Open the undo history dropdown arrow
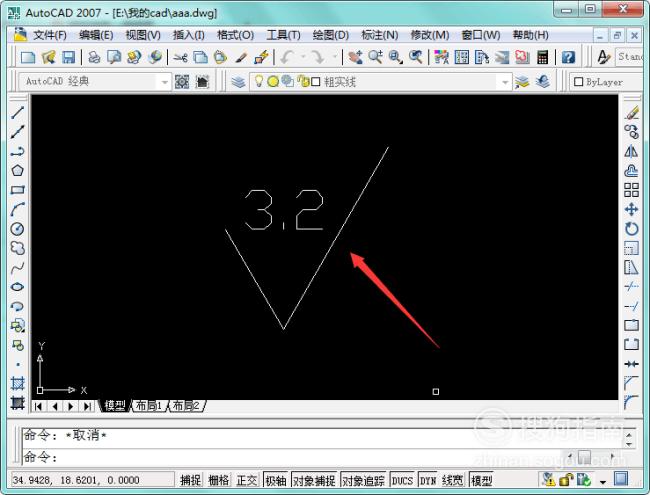 (x=303, y=57)
